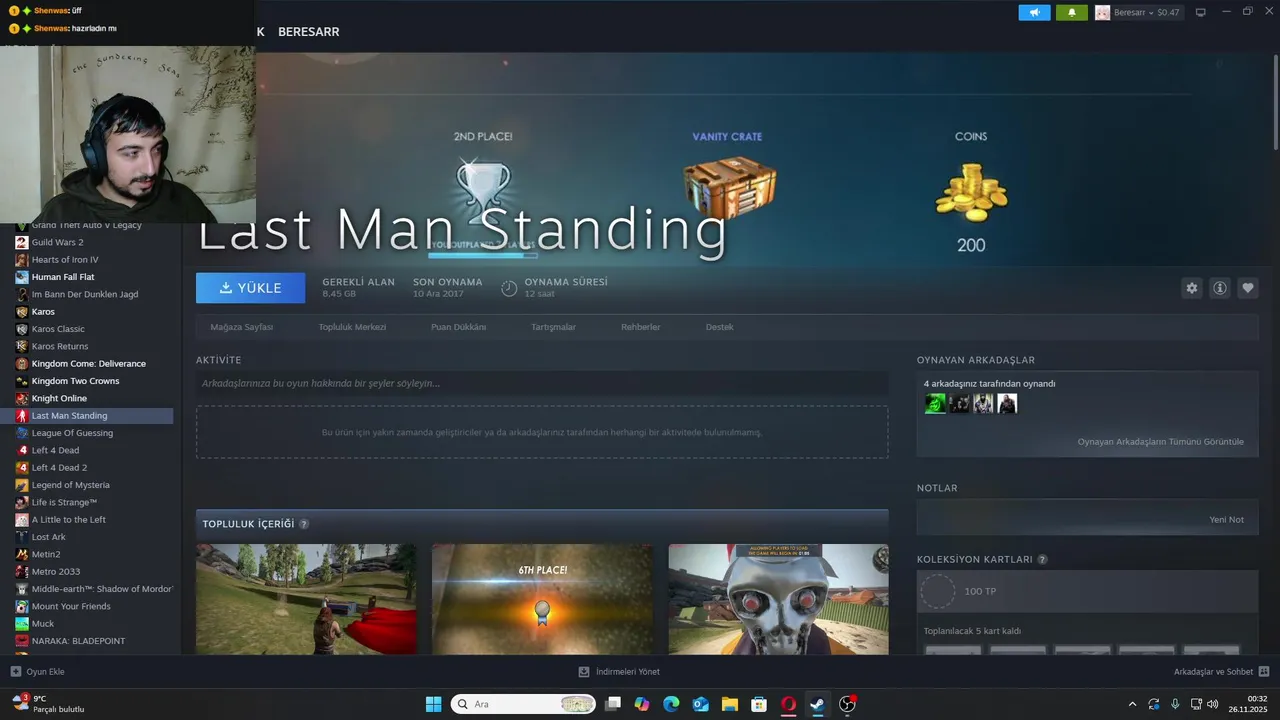Open the Mağaza Sayfası tab
This screenshot has width=1280, height=720.
tap(241, 327)
